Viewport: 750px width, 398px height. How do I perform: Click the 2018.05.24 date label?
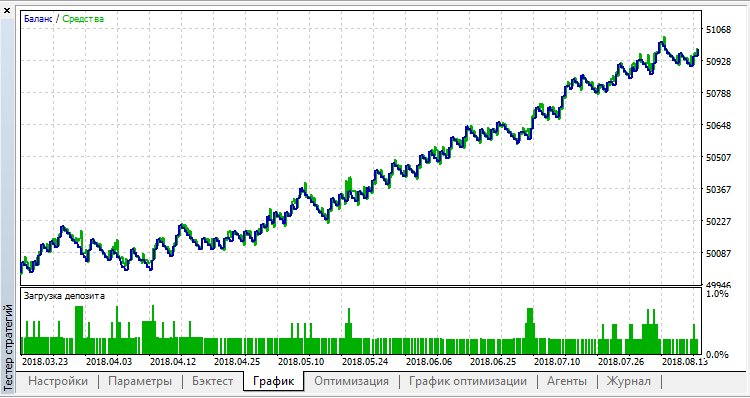pos(365,361)
